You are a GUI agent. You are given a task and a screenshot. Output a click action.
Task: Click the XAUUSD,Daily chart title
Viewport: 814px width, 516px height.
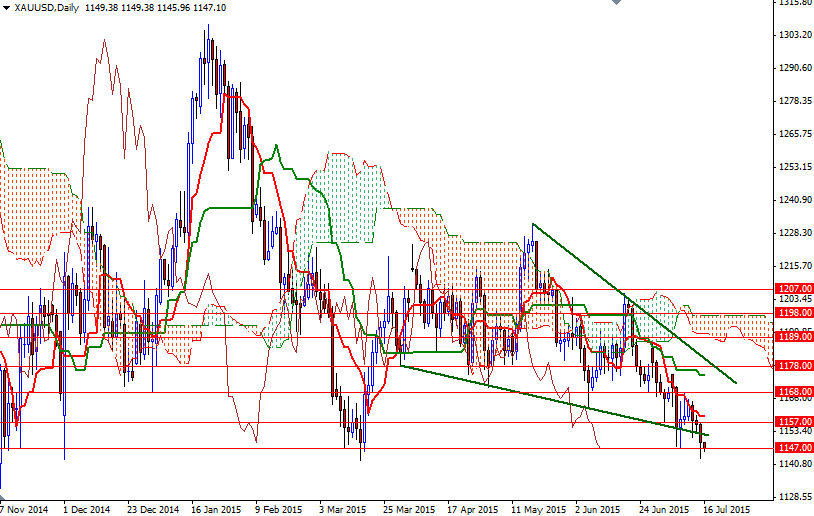47,8
